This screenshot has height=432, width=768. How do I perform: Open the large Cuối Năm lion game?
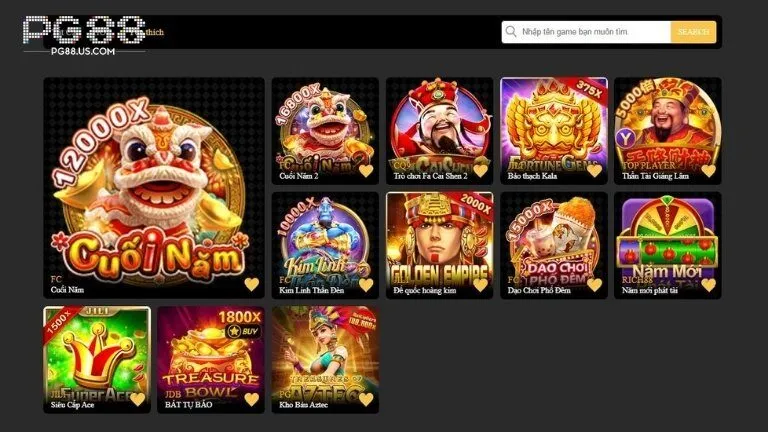[x=154, y=188]
